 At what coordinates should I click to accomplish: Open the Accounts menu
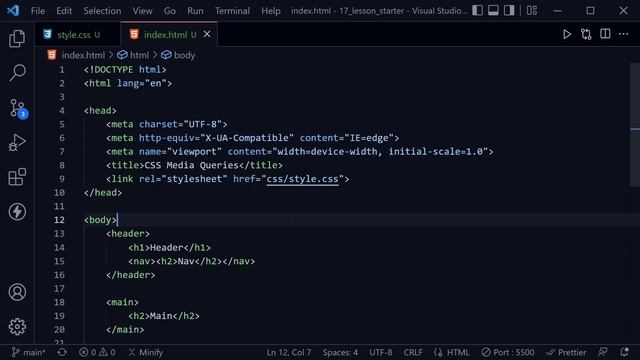17,292
